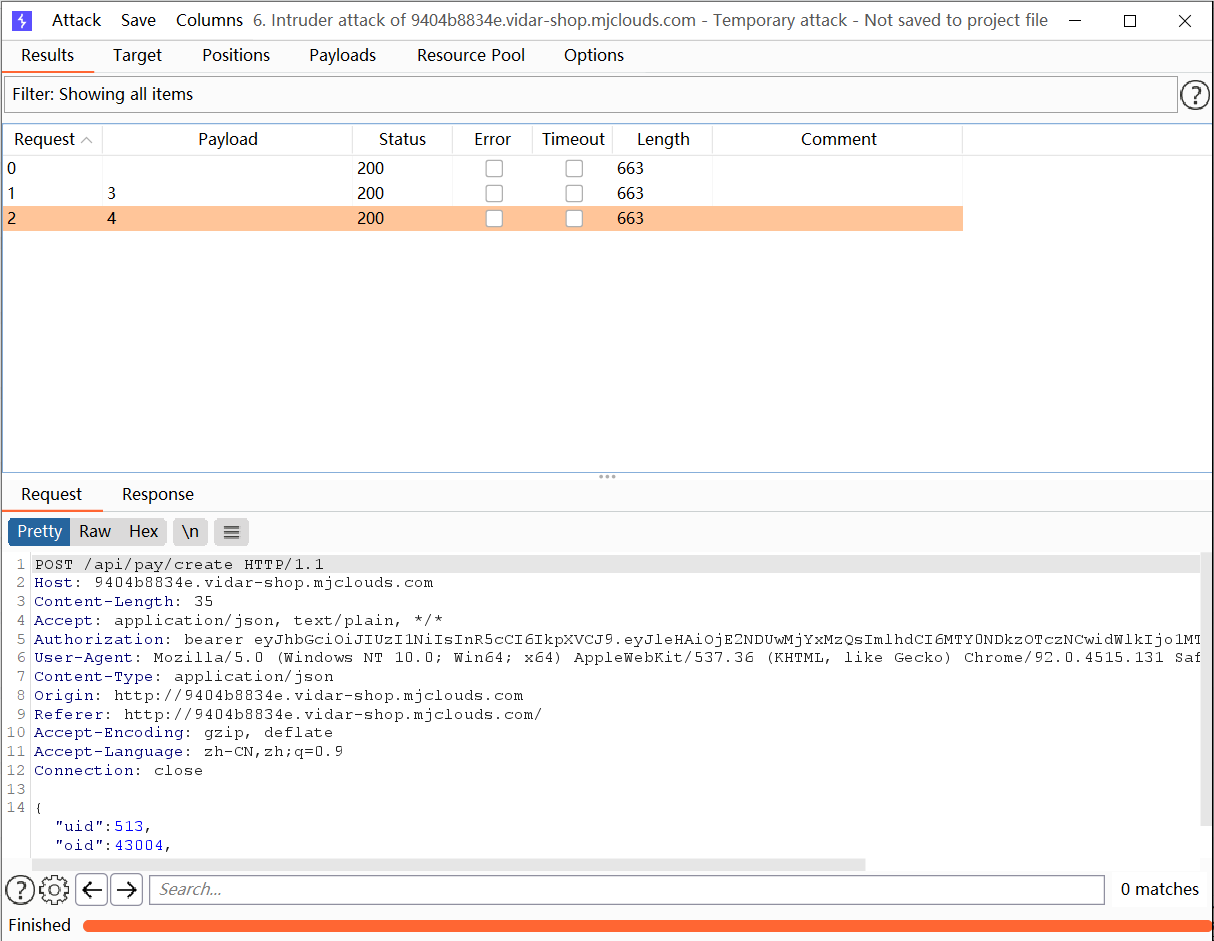Toggle Timeout checkbox for request 1
The image size is (1214, 941).
point(574,194)
